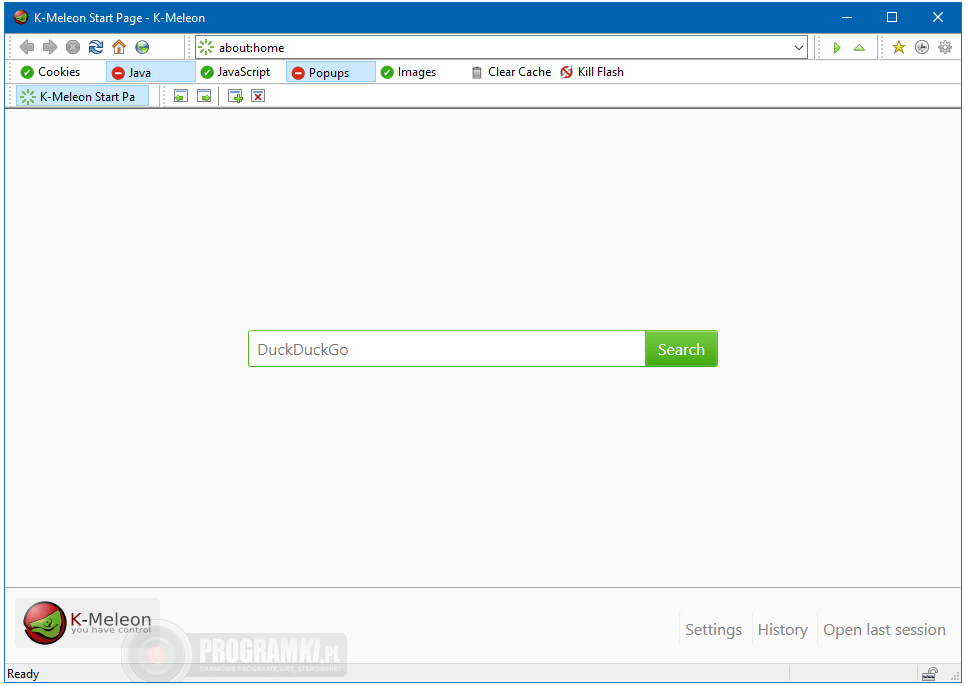
Task: Switch to next tab using tab-right icon
Action: point(204,97)
